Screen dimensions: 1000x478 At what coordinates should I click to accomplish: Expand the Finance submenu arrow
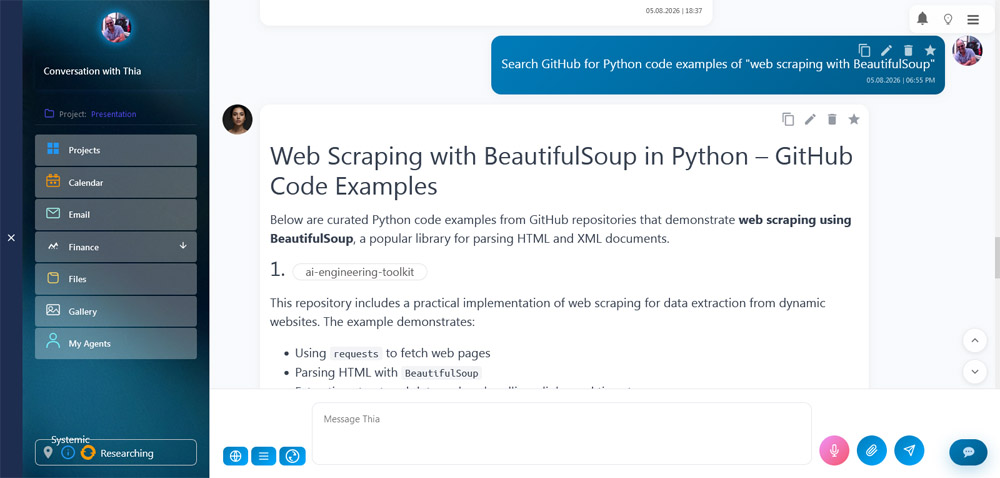183,246
